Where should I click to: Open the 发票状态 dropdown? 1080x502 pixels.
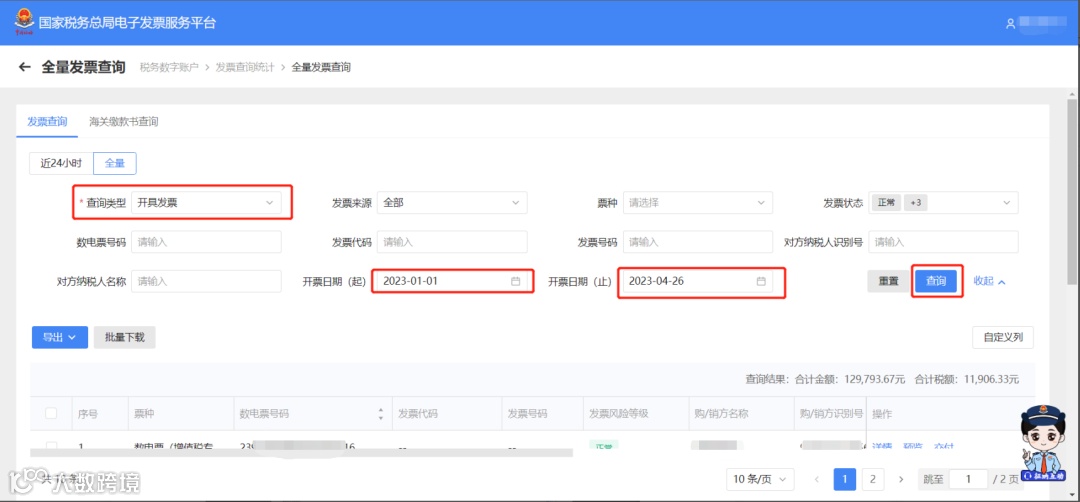point(944,202)
